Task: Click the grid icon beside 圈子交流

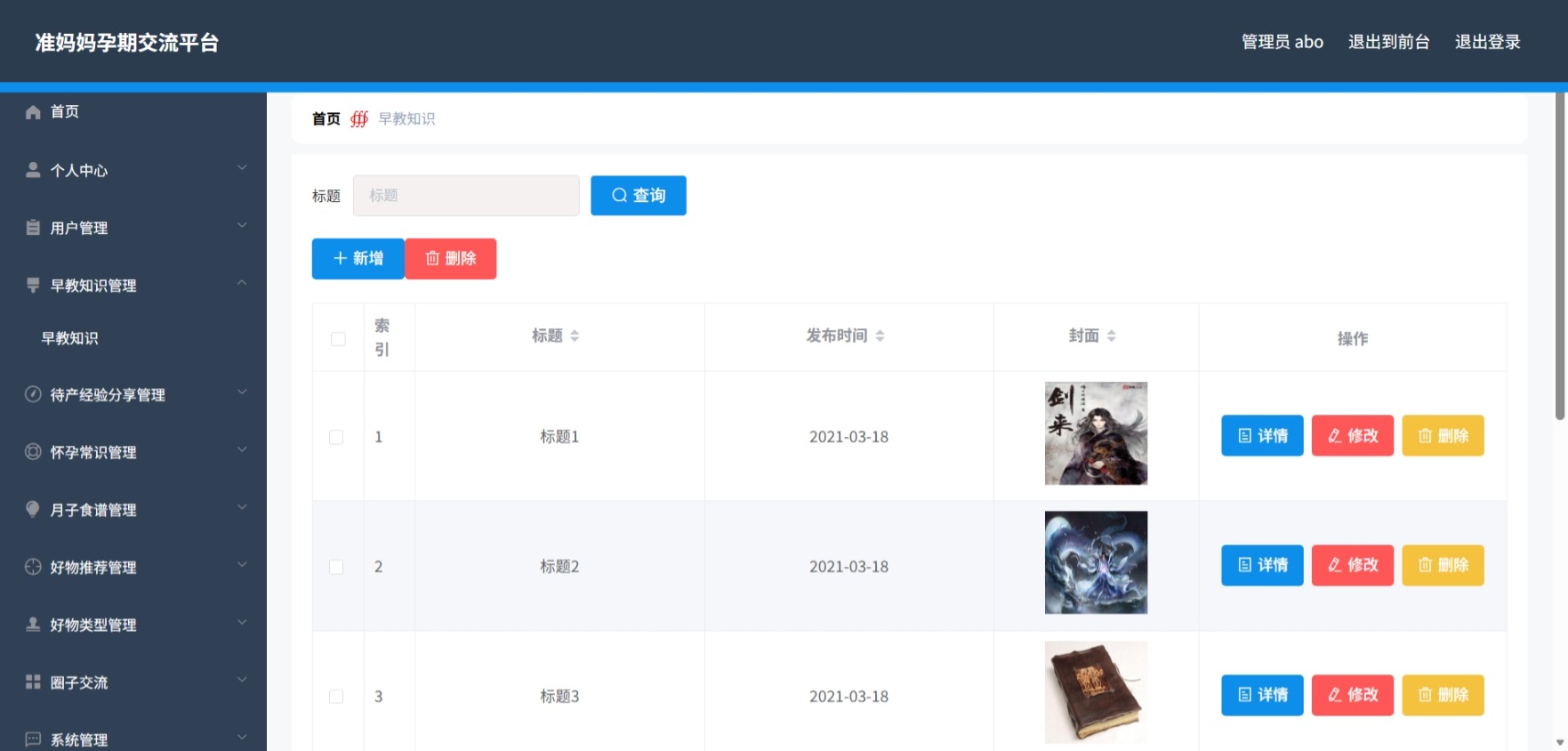Action: 33,682
